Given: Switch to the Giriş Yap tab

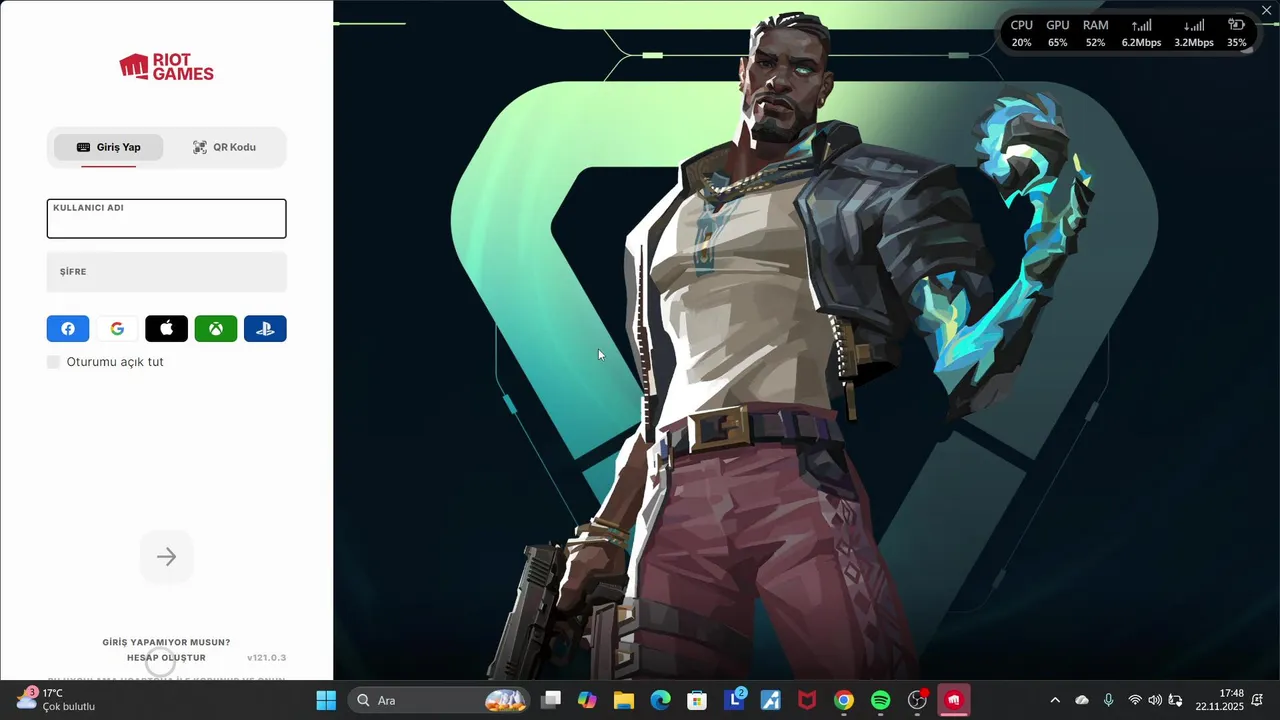Looking at the screenshot, I should pyautogui.click(x=108, y=147).
